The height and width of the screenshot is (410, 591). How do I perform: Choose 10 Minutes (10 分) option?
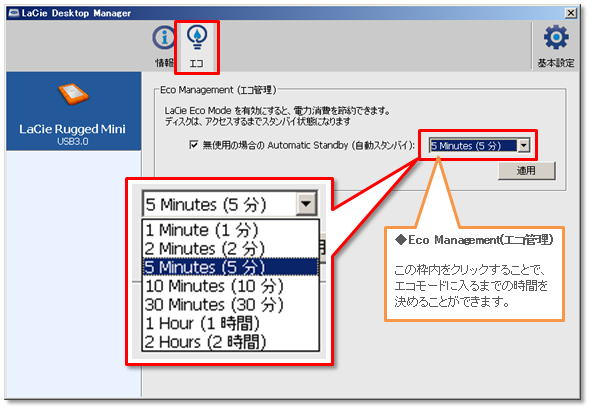click(230, 286)
